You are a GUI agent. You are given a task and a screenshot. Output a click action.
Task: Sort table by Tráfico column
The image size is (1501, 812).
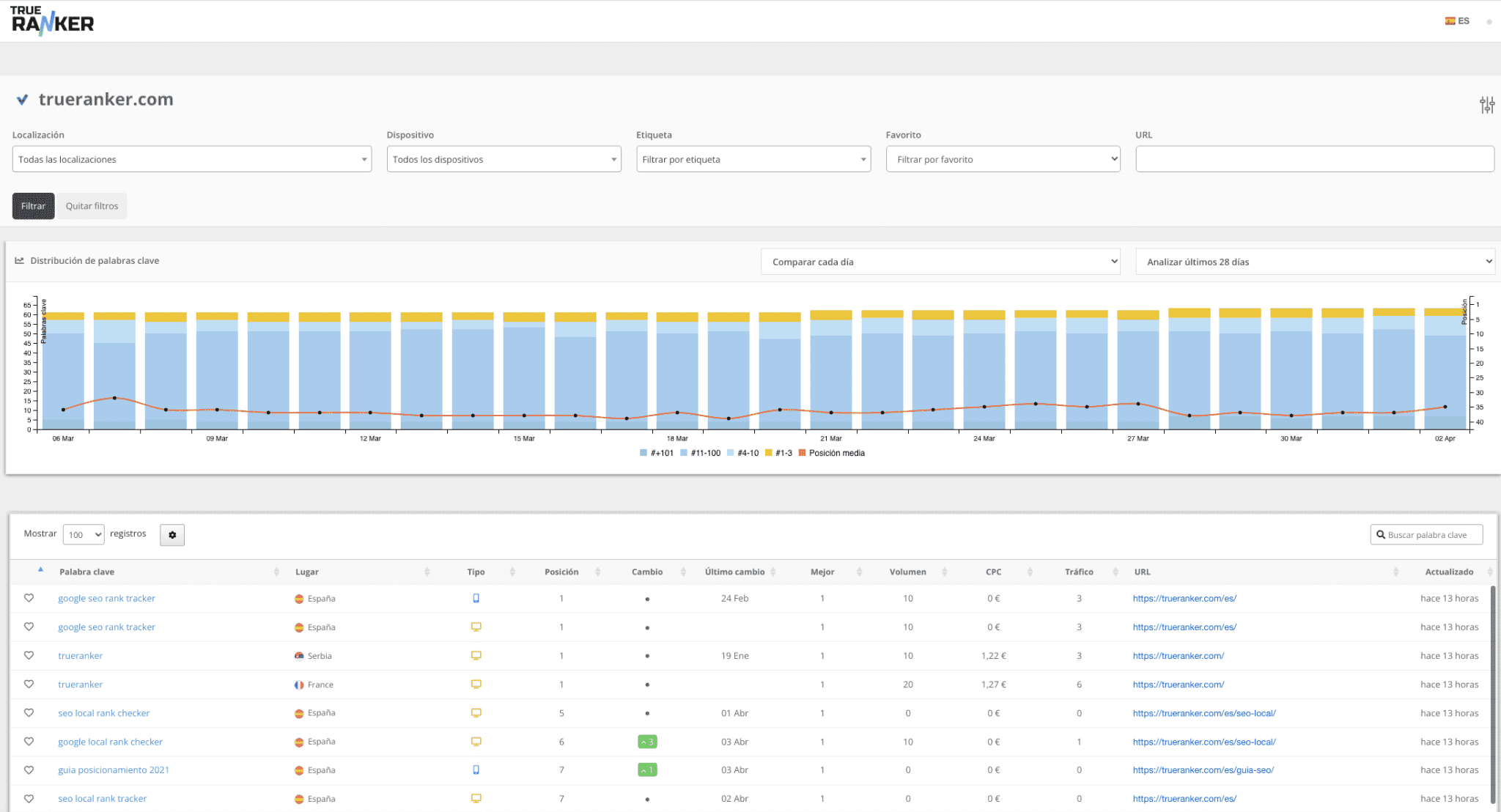pyautogui.click(x=1079, y=572)
